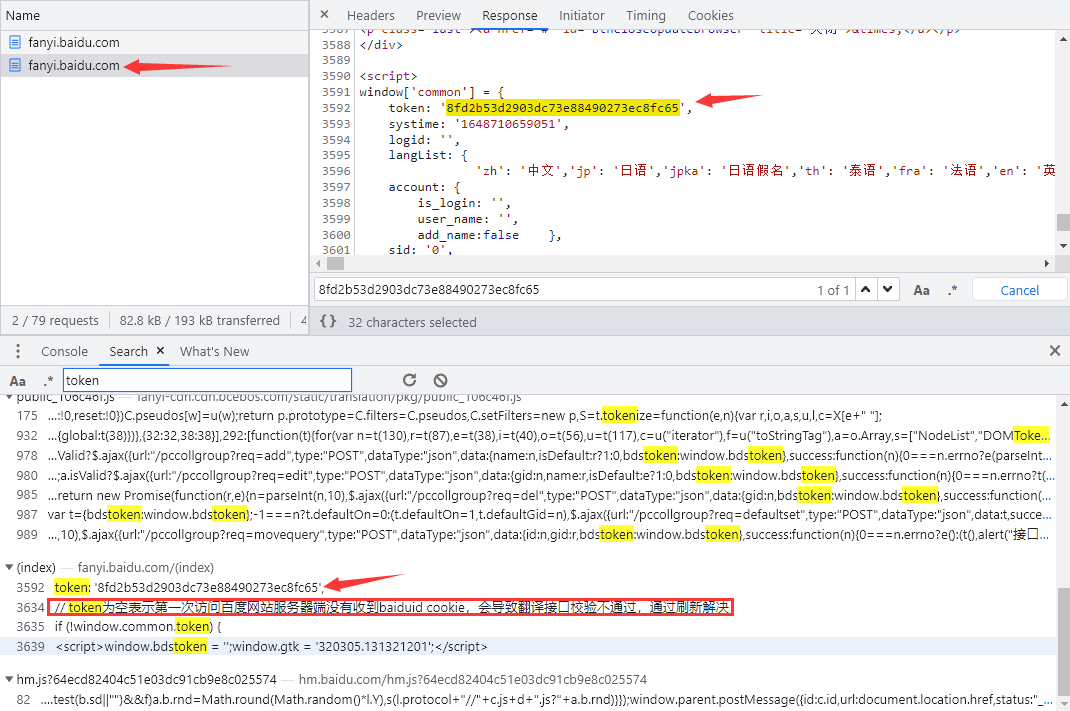Select the first fanyi.baidu.com request
The image size is (1070, 711).
pos(73,42)
